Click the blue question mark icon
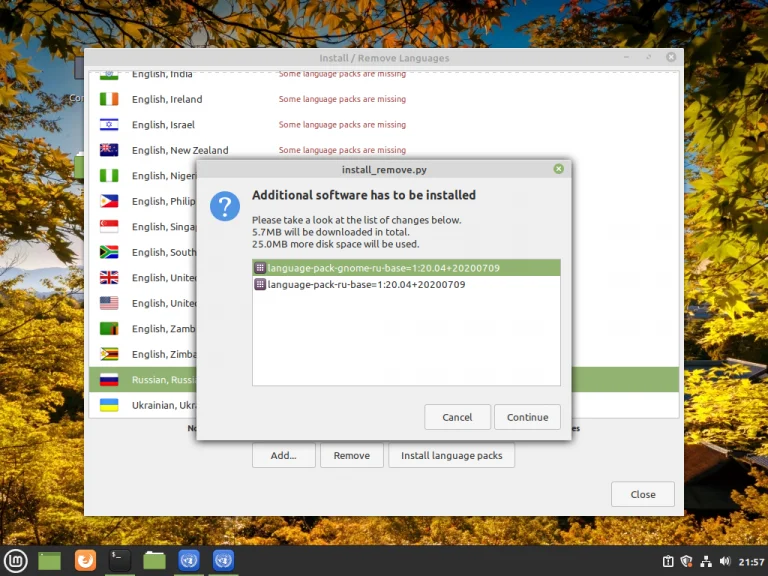The image size is (768, 576). [x=225, y=206]
